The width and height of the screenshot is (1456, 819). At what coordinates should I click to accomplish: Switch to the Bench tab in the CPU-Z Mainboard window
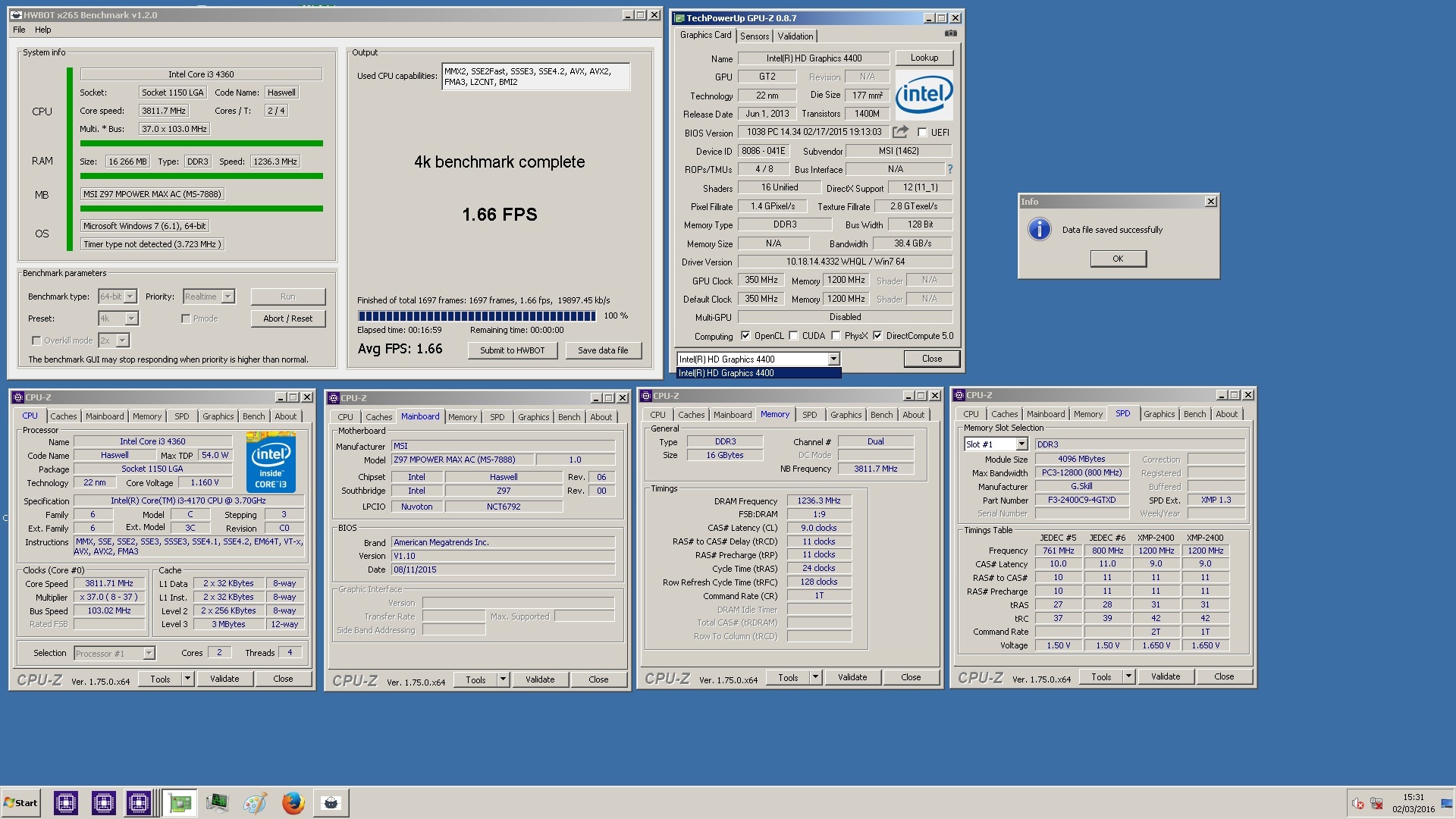click(x=570, y=417)
